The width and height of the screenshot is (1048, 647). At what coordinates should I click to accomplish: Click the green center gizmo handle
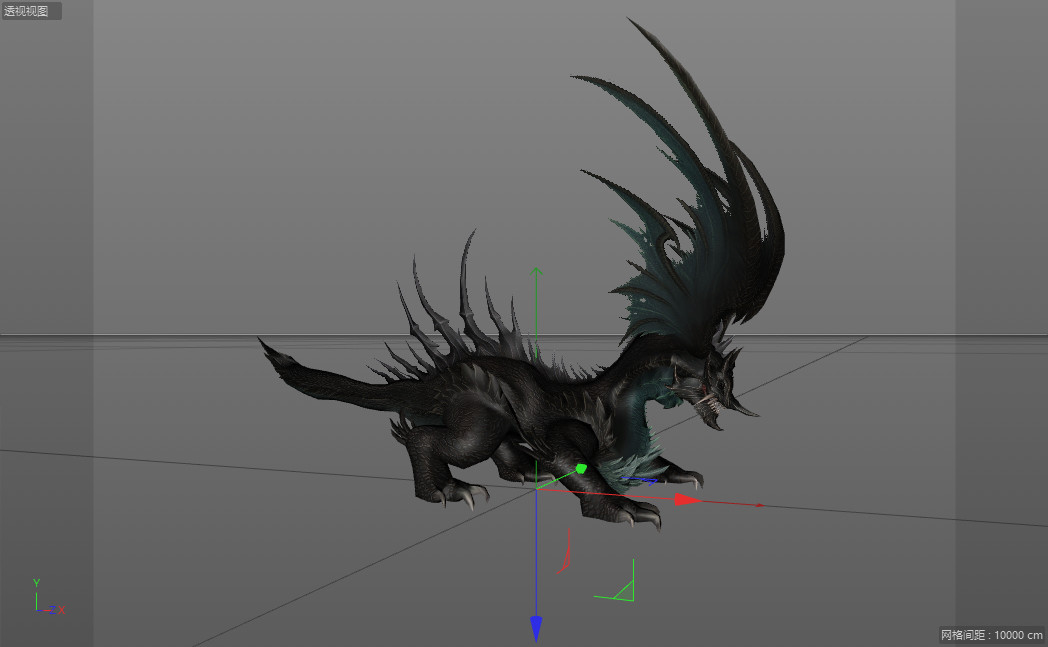click(582, 467)
